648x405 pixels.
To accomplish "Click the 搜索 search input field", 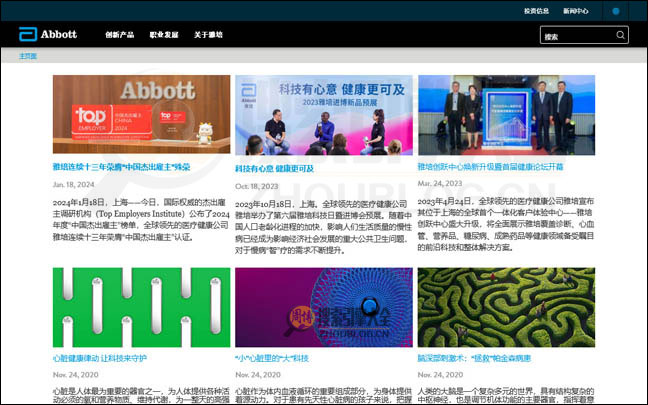I will coord(584,35).
